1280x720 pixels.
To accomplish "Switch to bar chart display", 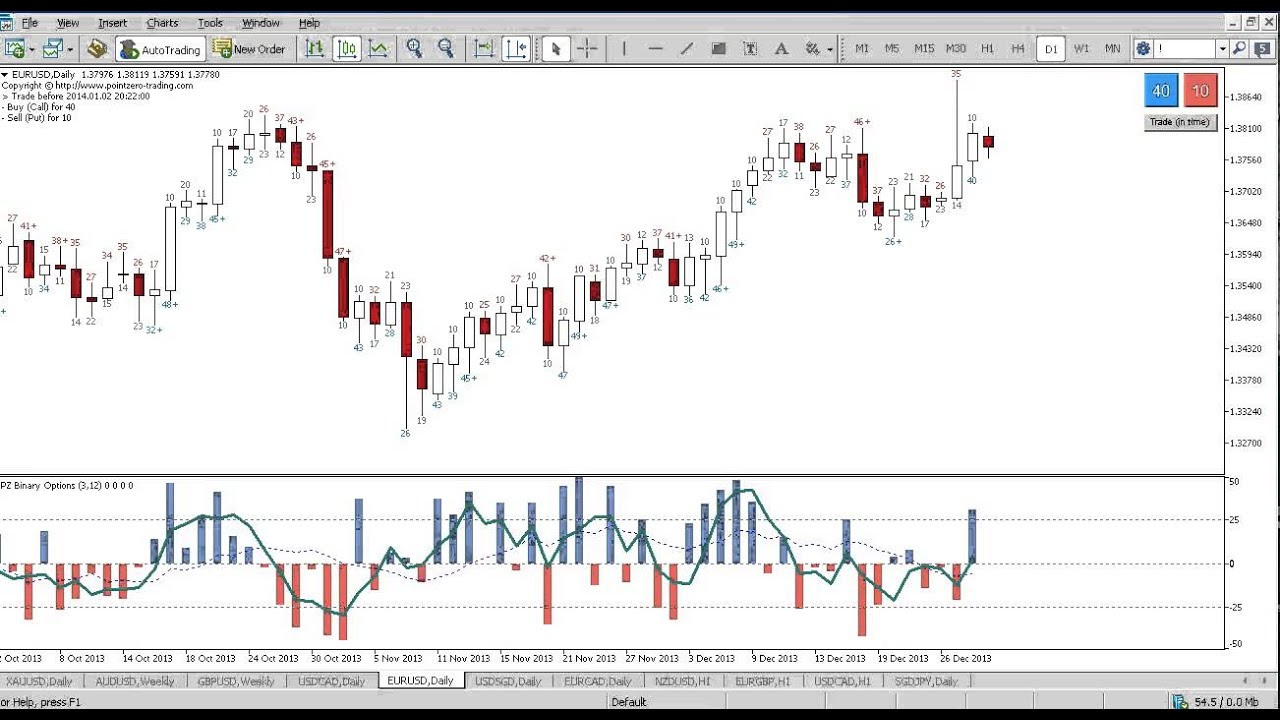I will (315, 48).
